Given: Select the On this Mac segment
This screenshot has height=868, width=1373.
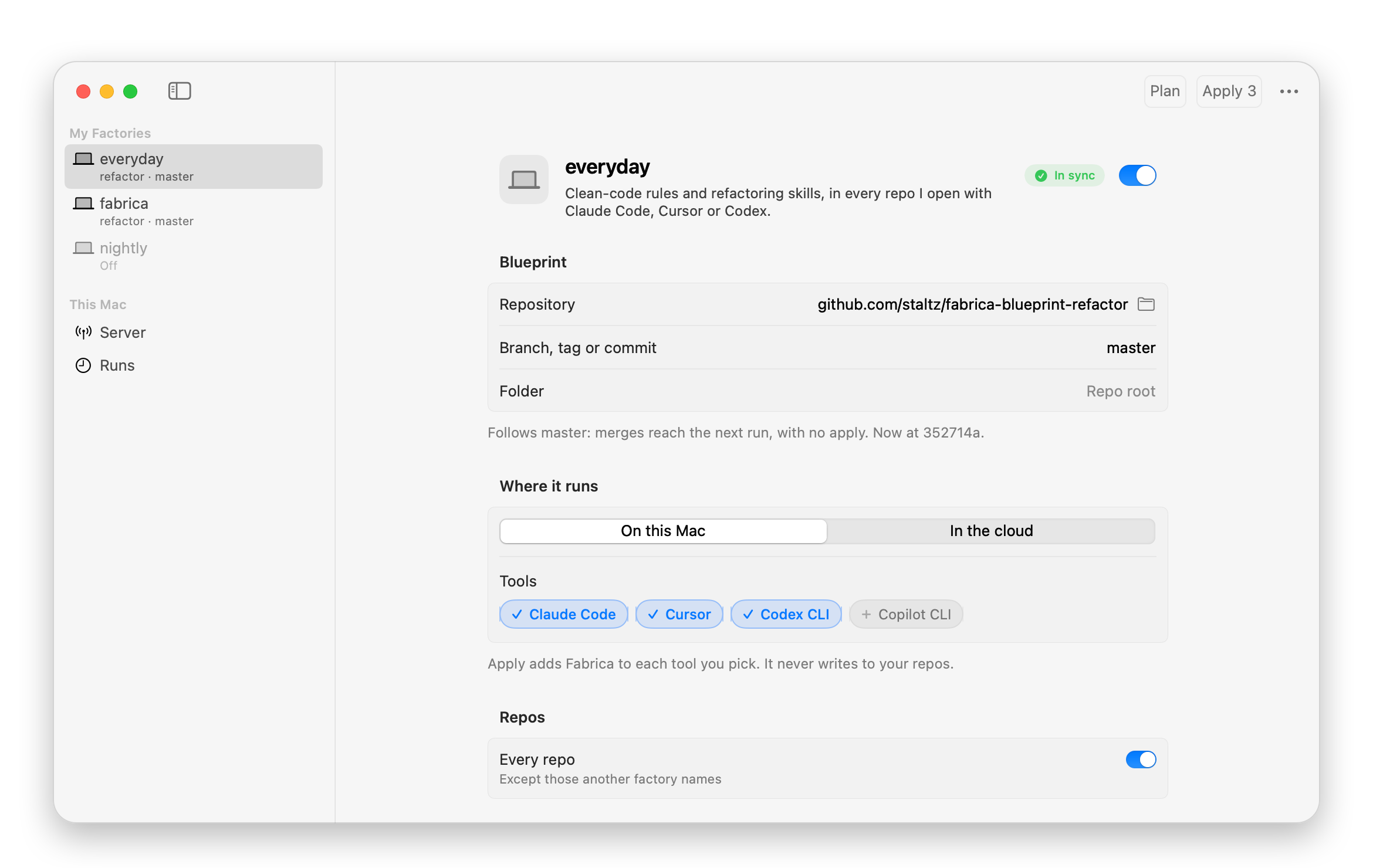Looking at the screenshot, I should click(x=663, y=531).
